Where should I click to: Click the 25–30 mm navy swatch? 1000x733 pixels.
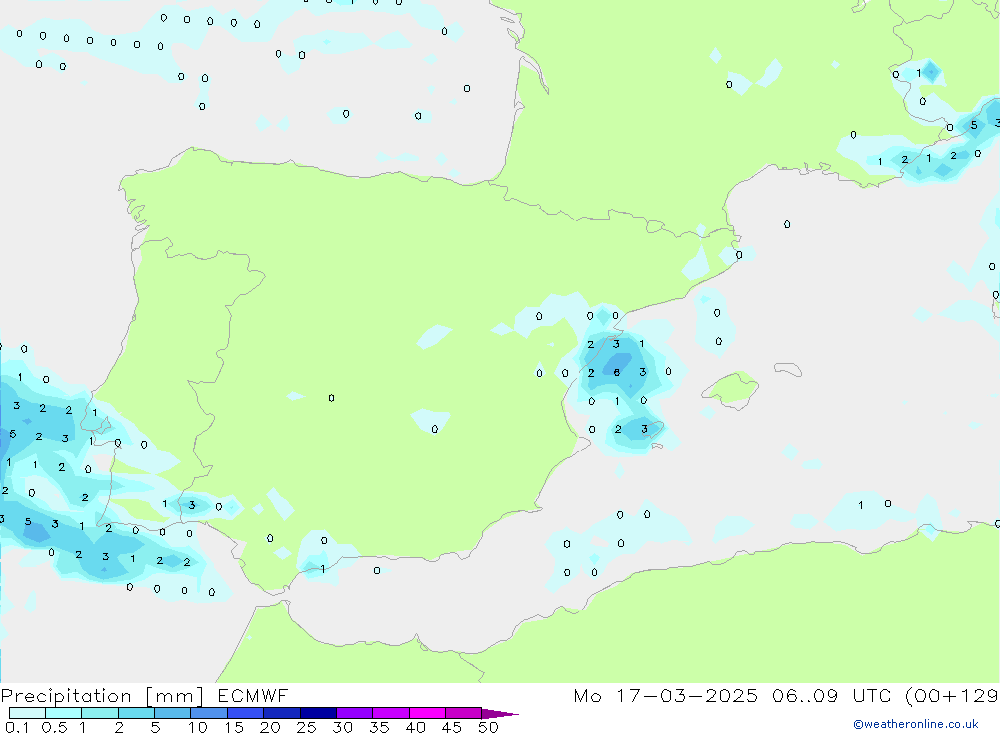318,713
